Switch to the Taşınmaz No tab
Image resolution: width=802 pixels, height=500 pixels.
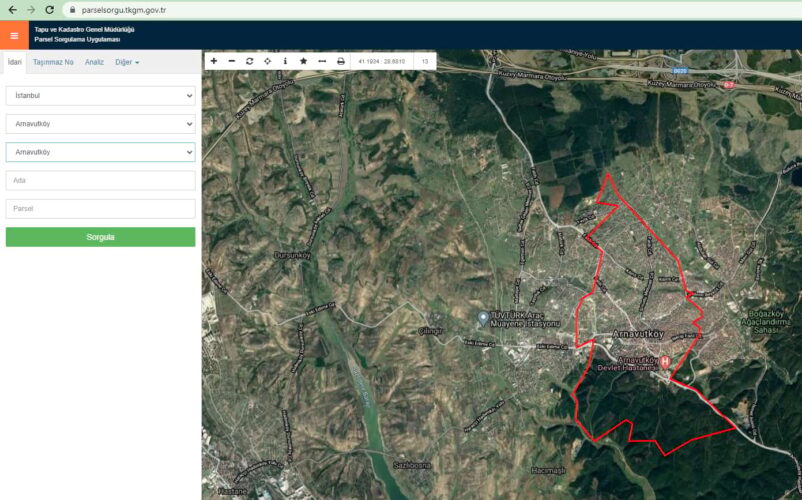coord(53,62)
